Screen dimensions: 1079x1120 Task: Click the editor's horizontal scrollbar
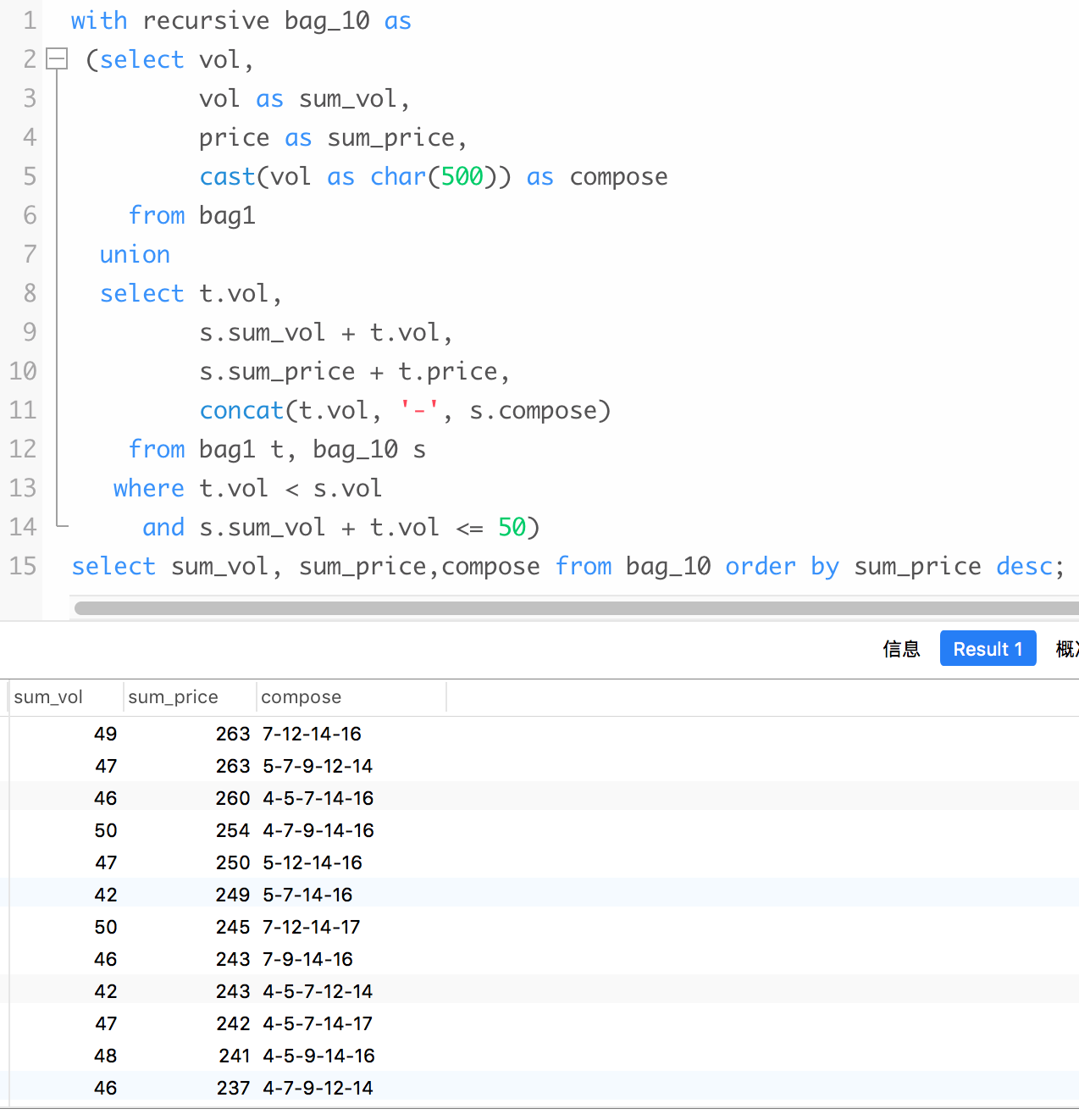tap(576, 608)
